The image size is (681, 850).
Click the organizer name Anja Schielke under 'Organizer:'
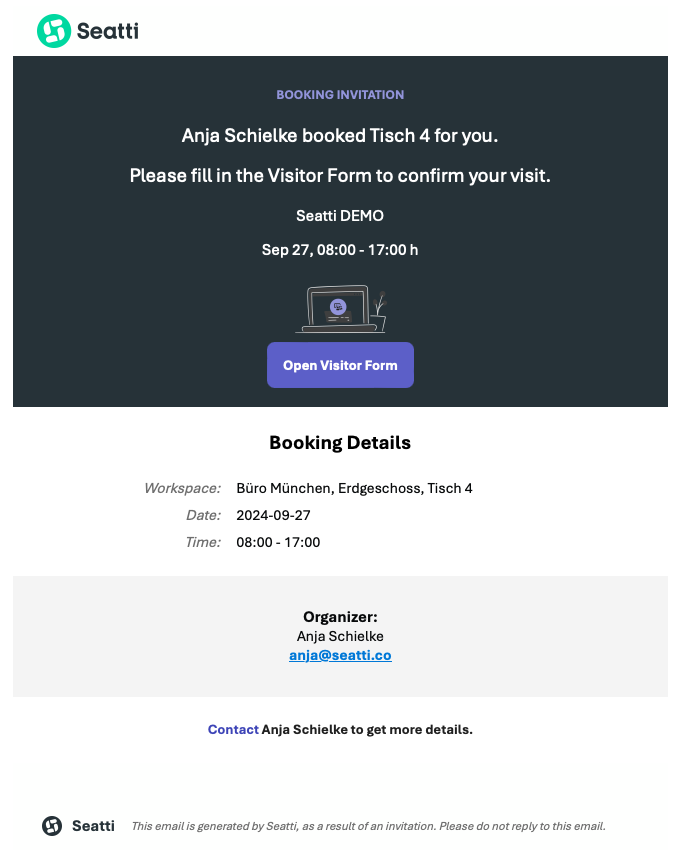[340, 636]
